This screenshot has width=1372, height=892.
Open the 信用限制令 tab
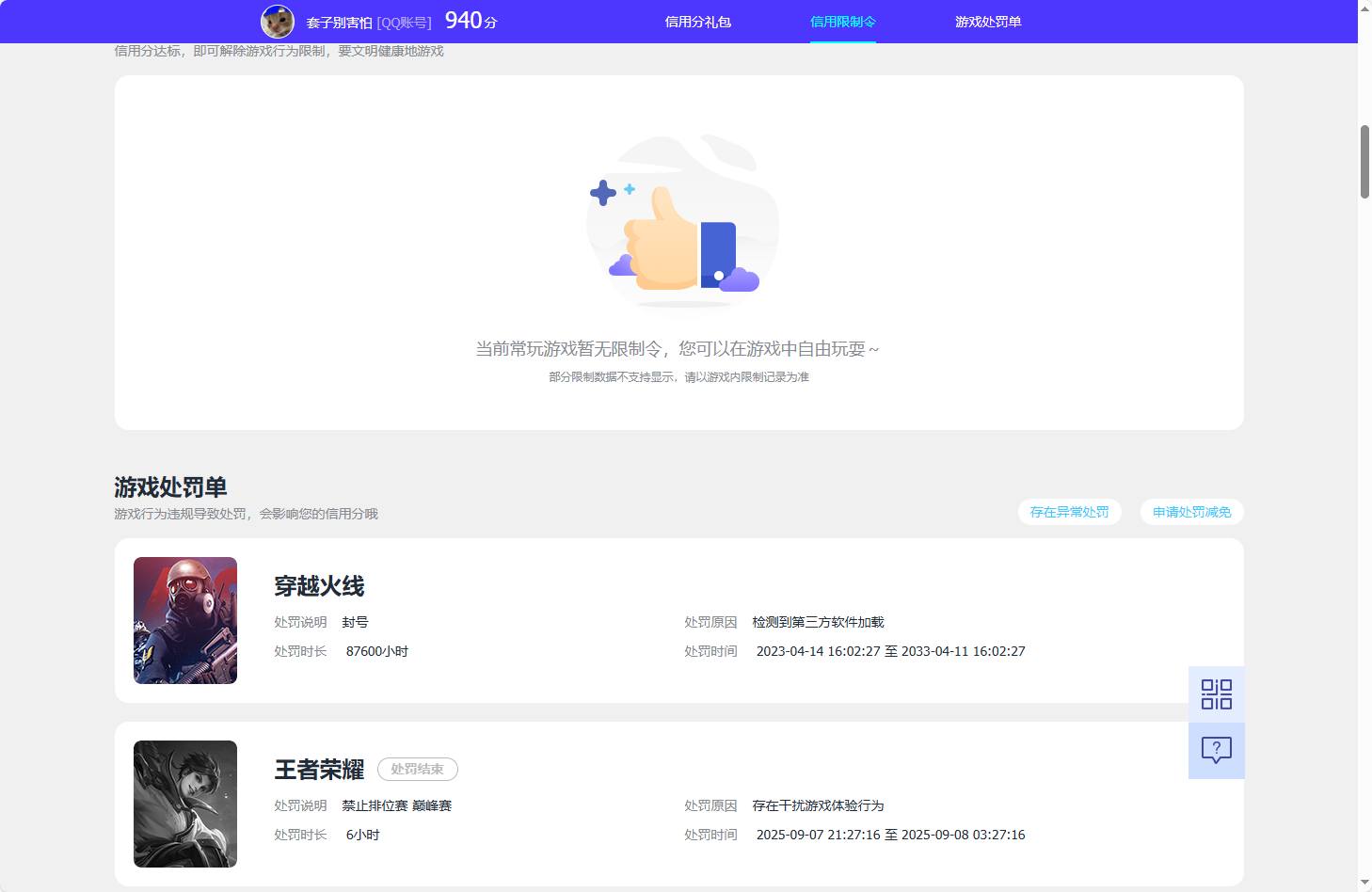[842, 21]
